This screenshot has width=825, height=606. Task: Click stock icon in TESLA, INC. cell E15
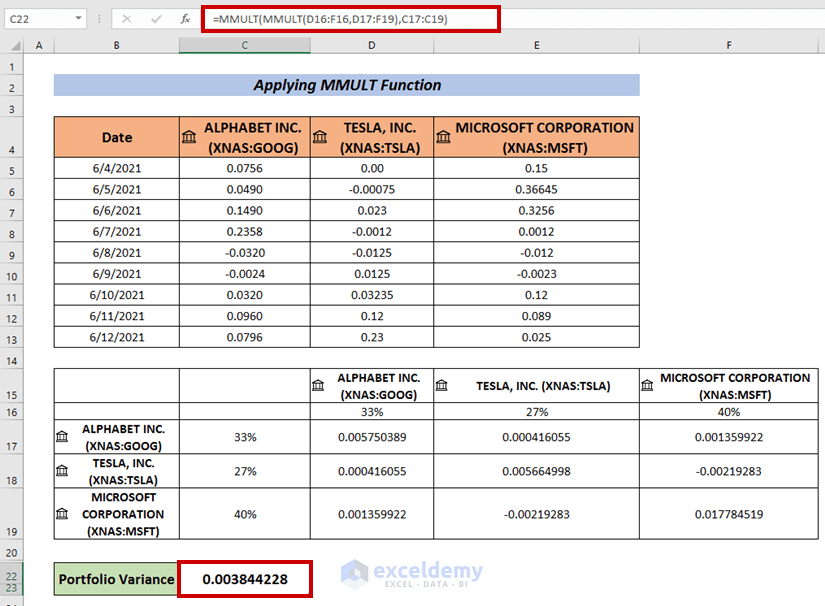click(441, 386)
